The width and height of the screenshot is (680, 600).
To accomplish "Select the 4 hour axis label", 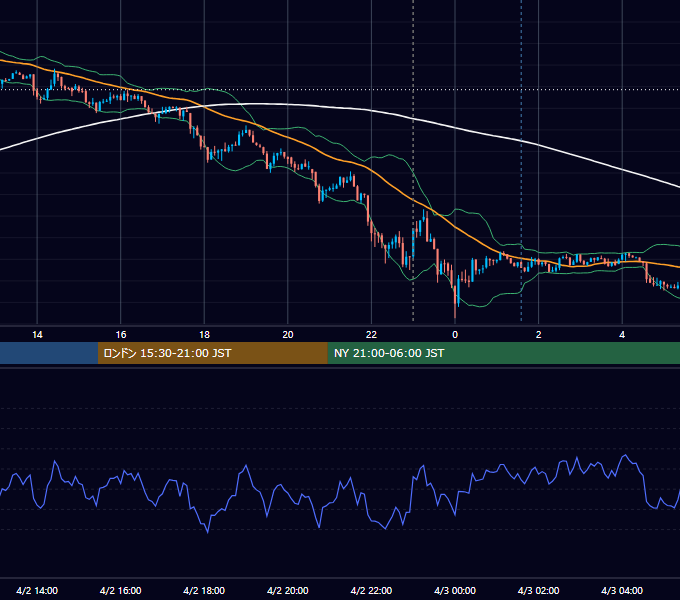I will 622,335.
